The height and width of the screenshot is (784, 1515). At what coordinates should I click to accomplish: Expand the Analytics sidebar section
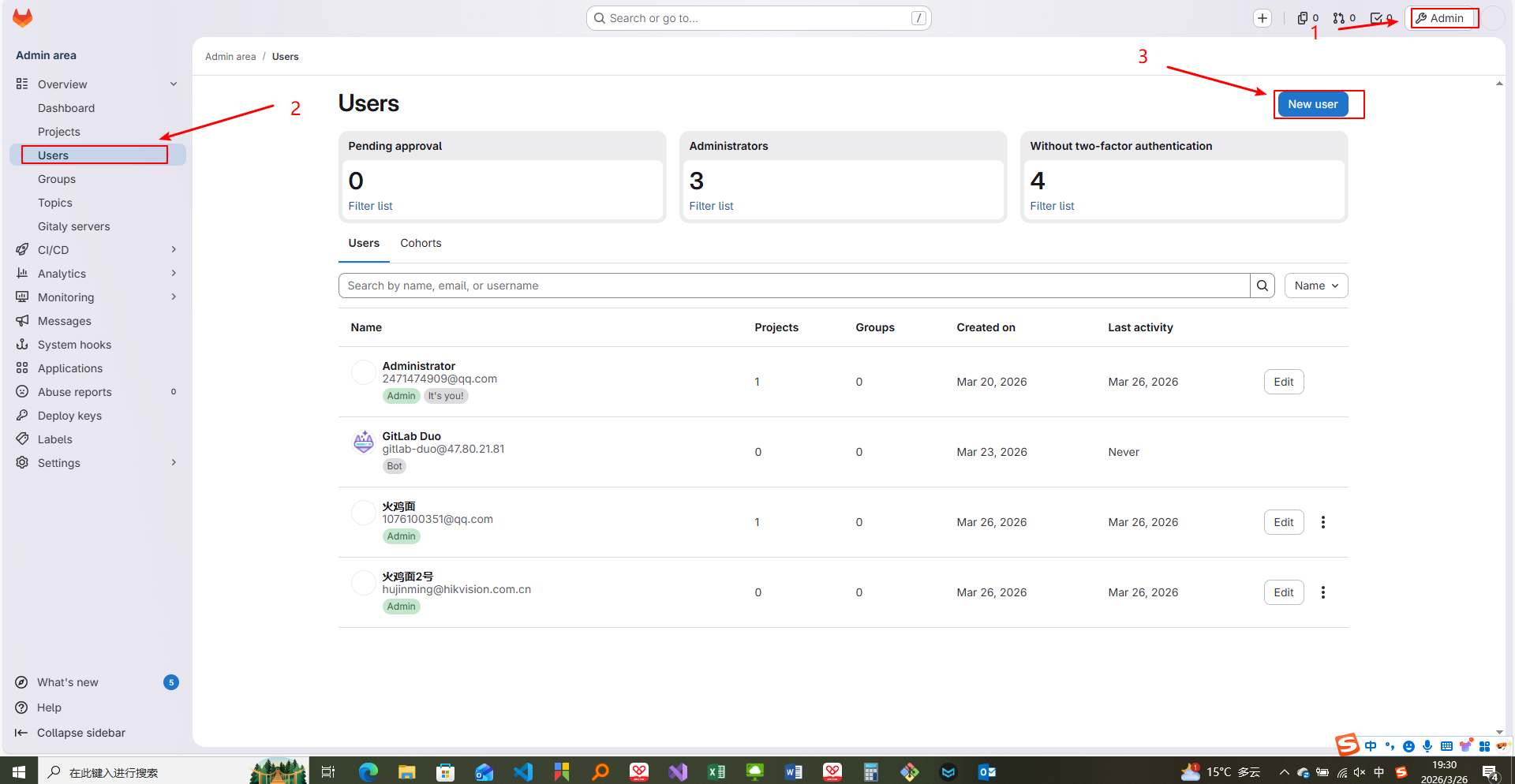[97, 274]
